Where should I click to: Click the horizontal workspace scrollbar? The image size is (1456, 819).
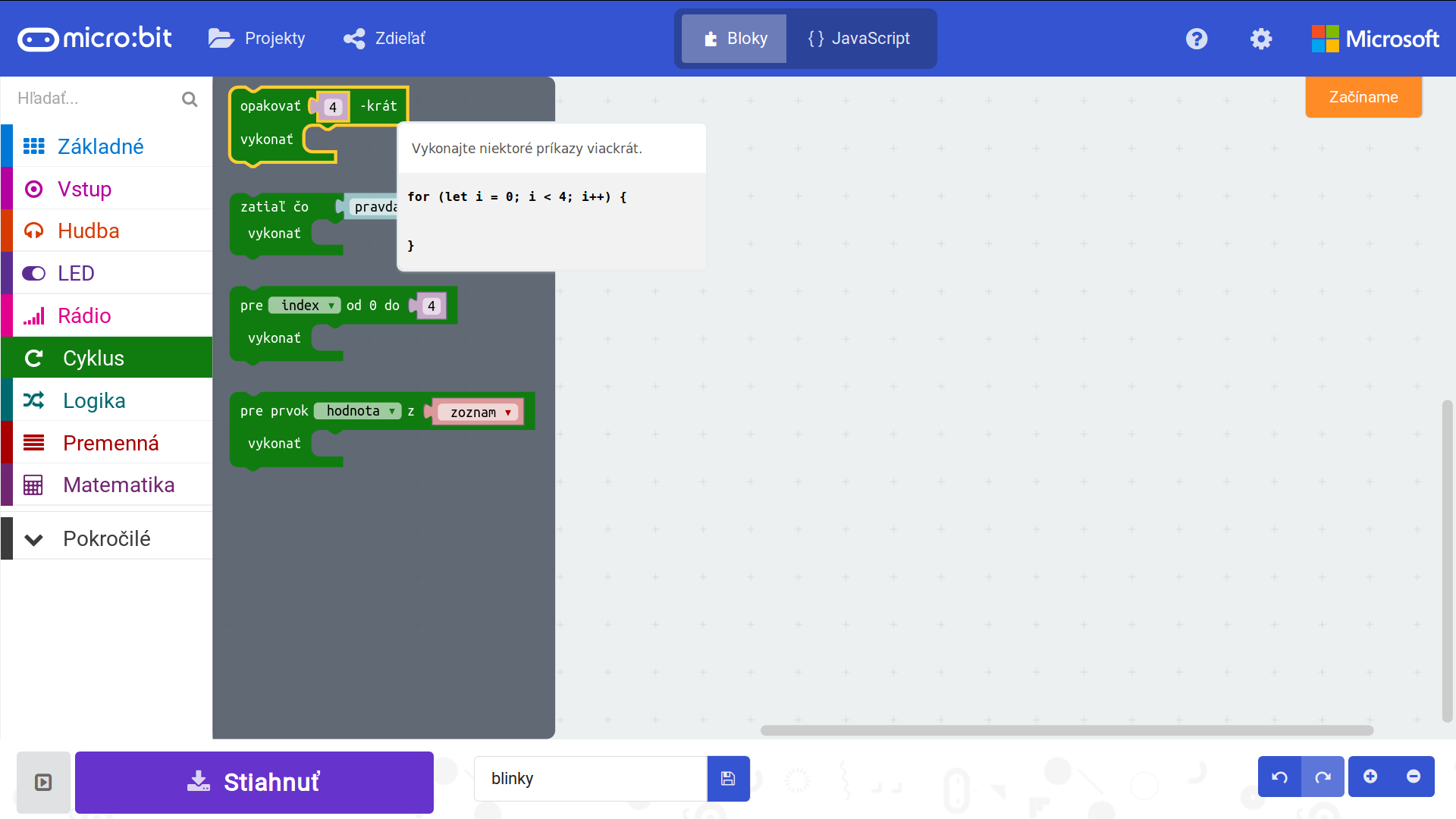click(1066, 730)
